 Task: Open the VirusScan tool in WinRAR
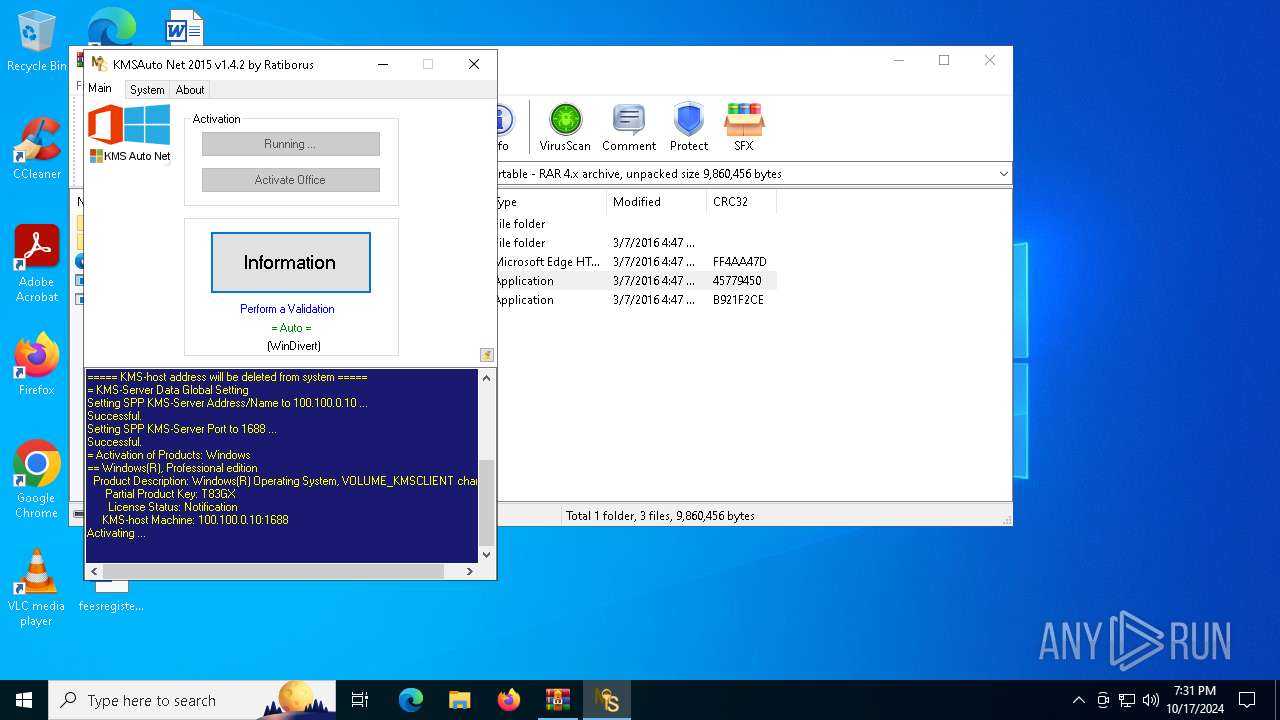565,127
